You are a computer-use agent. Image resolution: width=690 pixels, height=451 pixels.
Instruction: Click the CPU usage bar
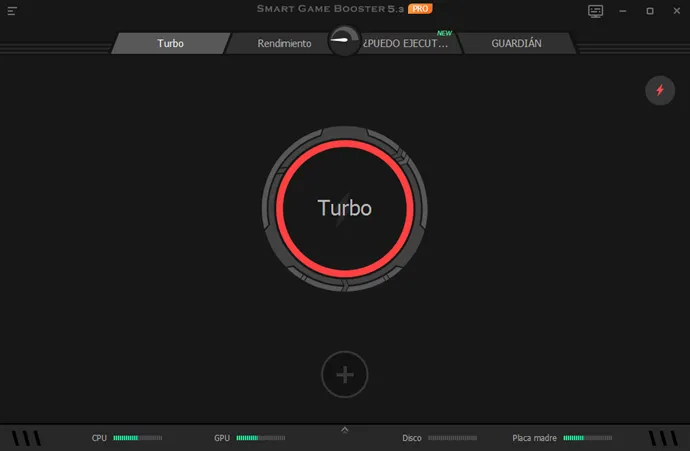(x=138, y=438)
